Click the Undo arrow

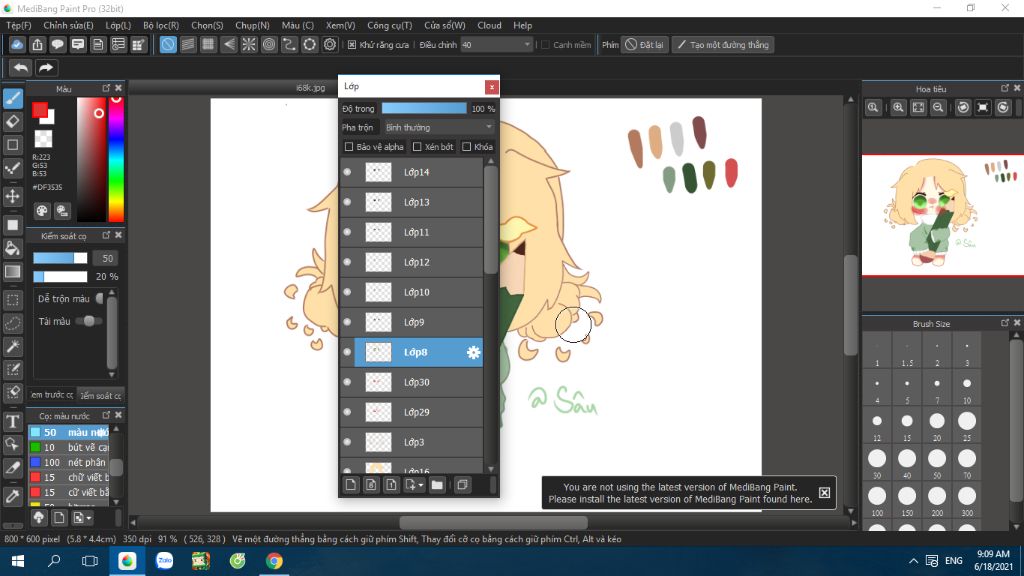click(21, 67)
